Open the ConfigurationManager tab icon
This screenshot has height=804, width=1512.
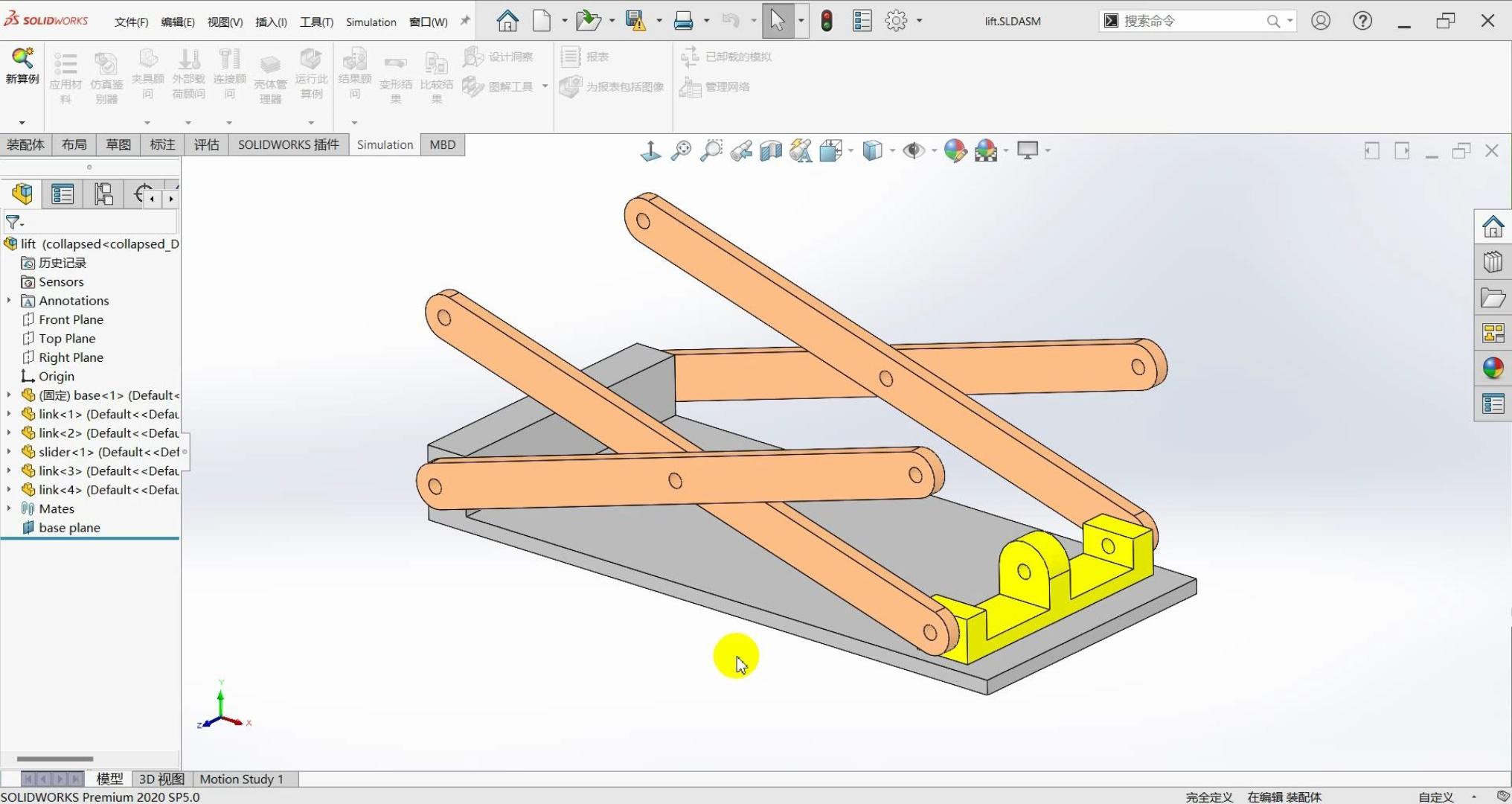(x=103, y=194)
